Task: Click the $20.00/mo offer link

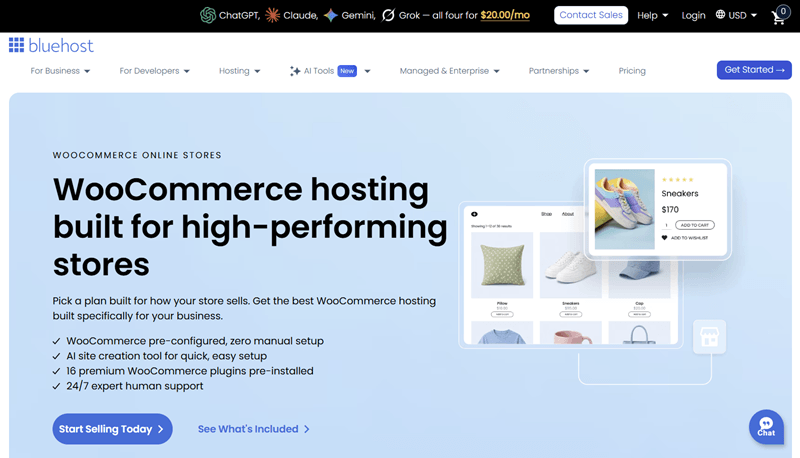Action: point(505,15)
